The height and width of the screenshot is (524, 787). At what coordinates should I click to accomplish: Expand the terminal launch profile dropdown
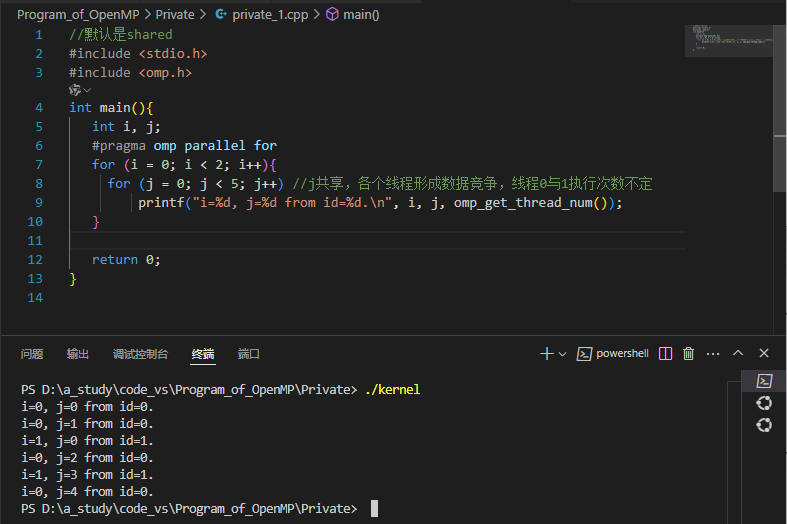pos(563,354)
